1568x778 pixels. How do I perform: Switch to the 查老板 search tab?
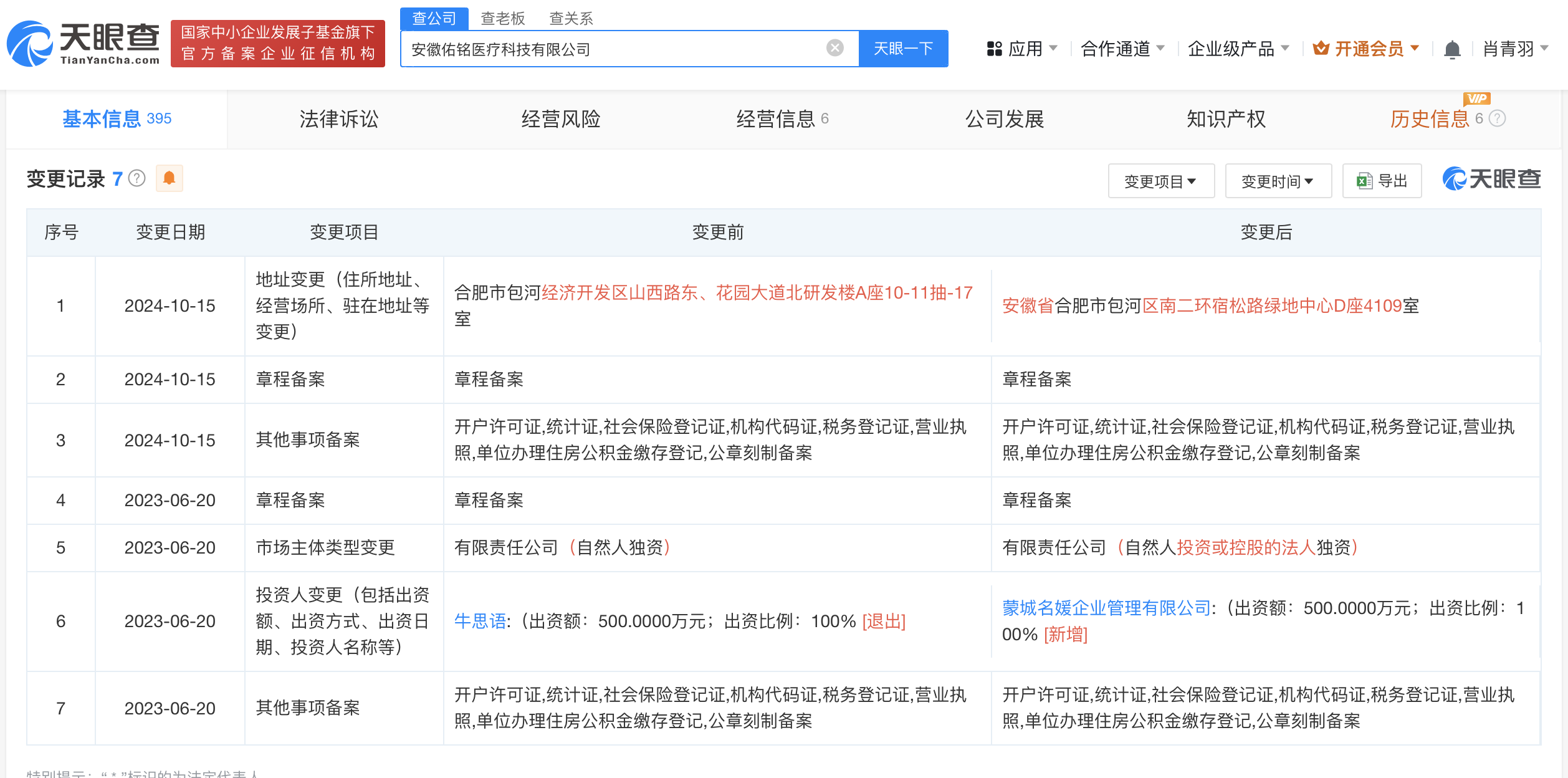point(503,18)
